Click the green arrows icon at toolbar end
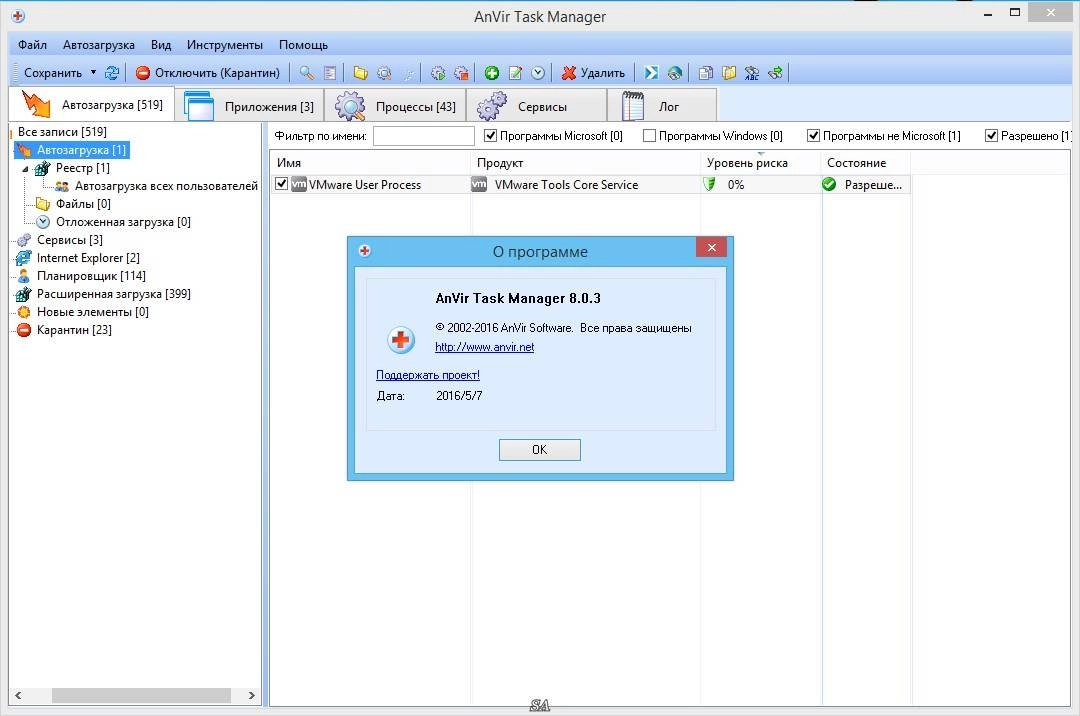 tap(775, 72)
